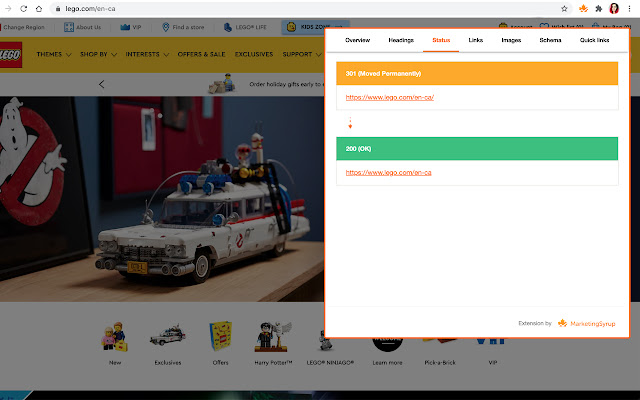This screenshot has width=640, height=400.
Task: Switch to the Headings tab
Action: [401, 40]
